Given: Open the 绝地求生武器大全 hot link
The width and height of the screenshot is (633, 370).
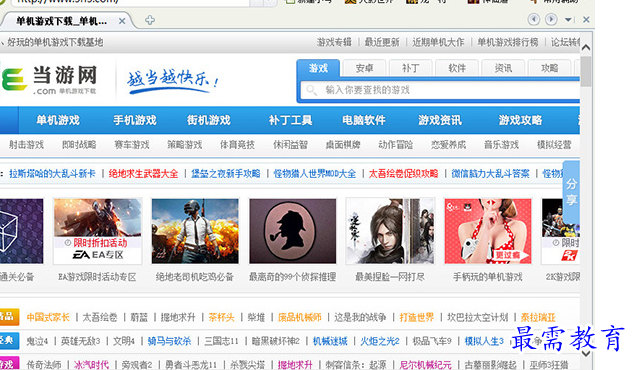Looking at the screenshot, I should click(x=143, y=174).
